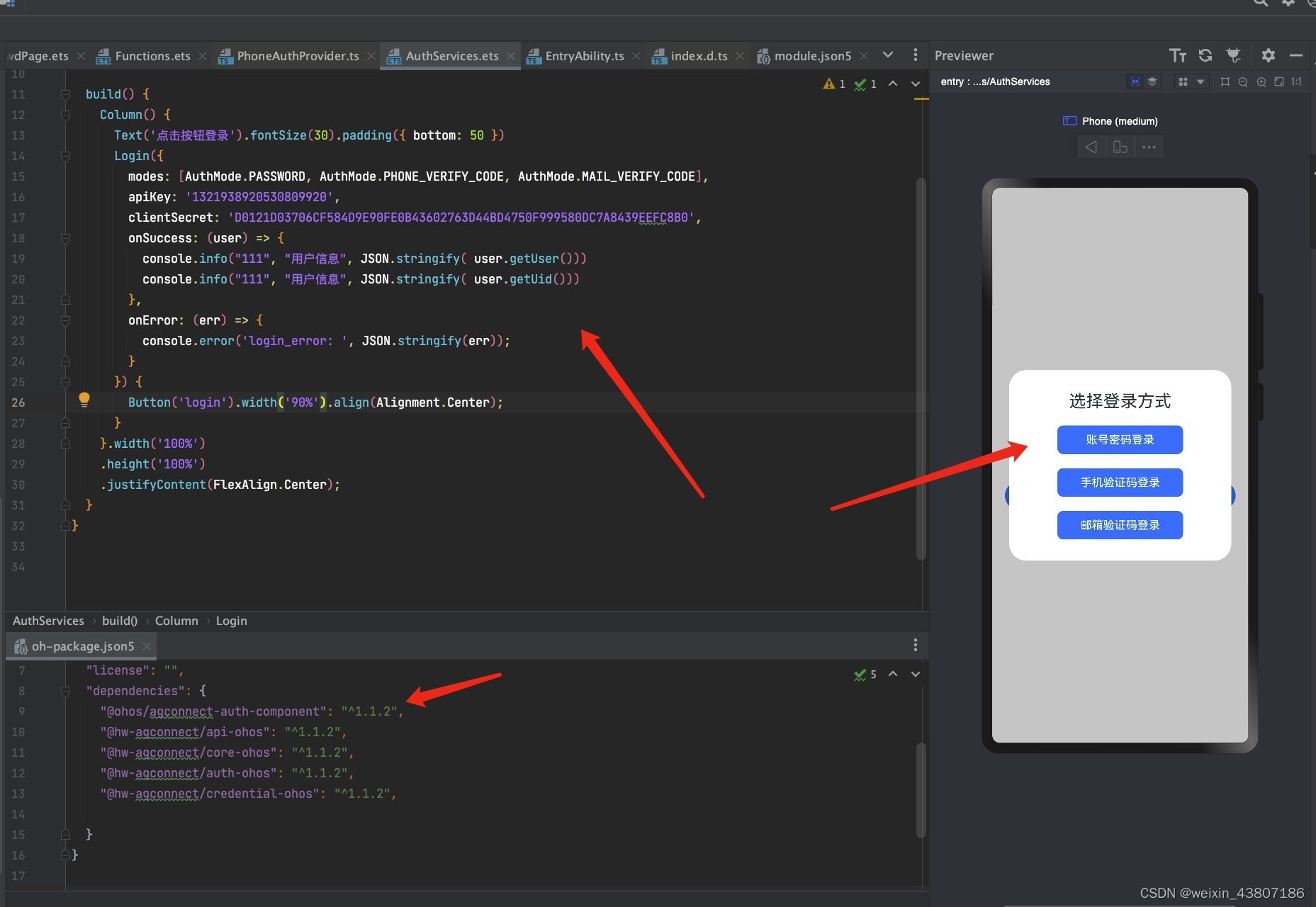Collapse the onError block on line 22

[65, 320]
